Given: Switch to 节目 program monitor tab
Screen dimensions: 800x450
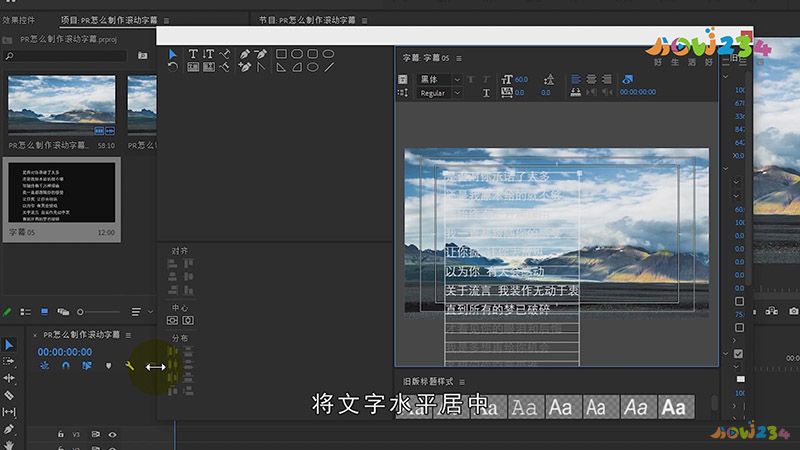Looking at the screenshot, I should click(x=307, y=20).
